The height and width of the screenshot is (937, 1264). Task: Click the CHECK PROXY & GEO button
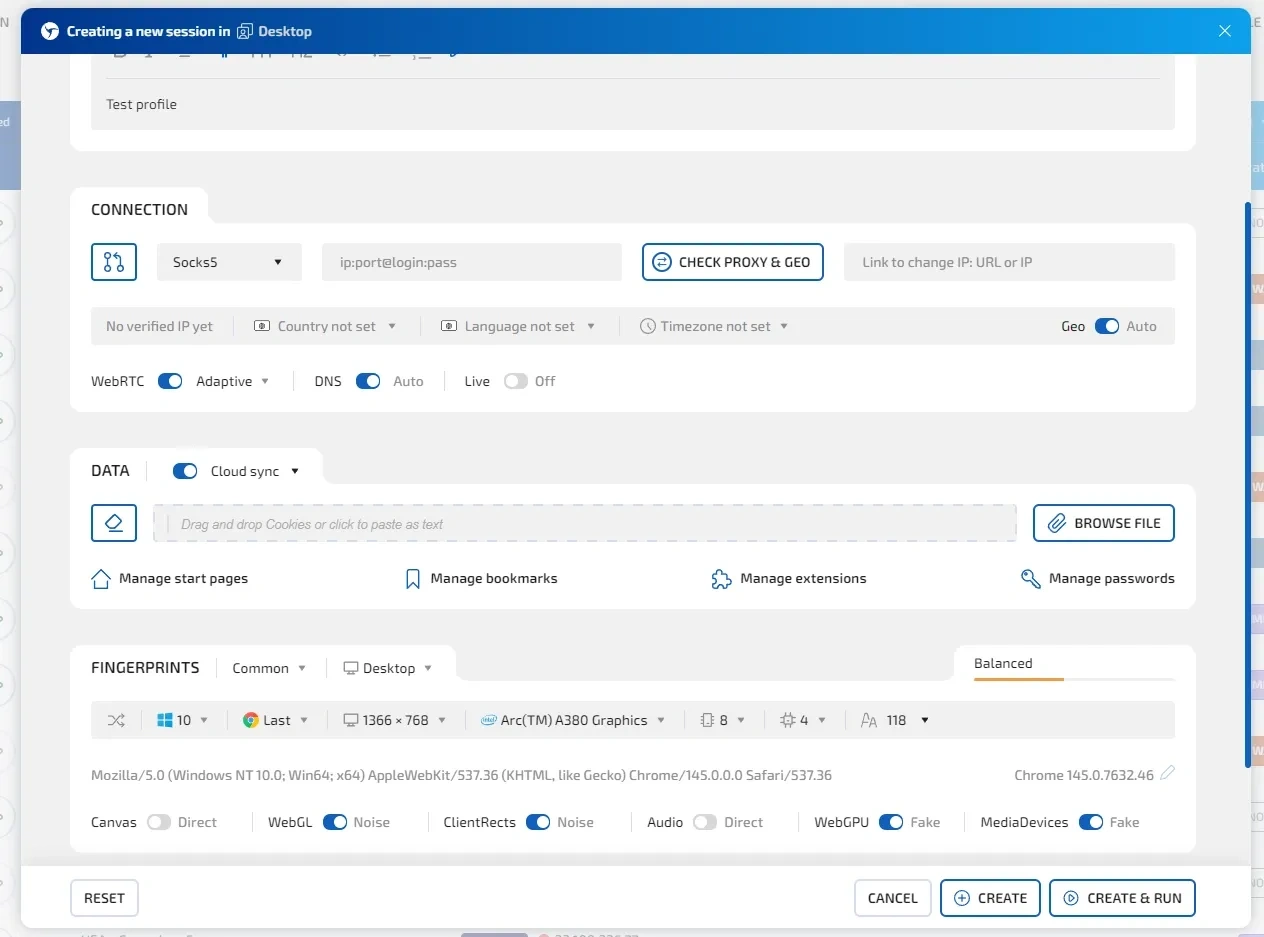pos(733,262)
